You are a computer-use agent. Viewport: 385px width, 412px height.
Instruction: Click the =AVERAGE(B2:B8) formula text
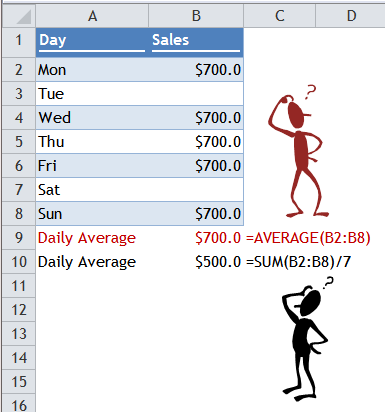tap(308, 238)
